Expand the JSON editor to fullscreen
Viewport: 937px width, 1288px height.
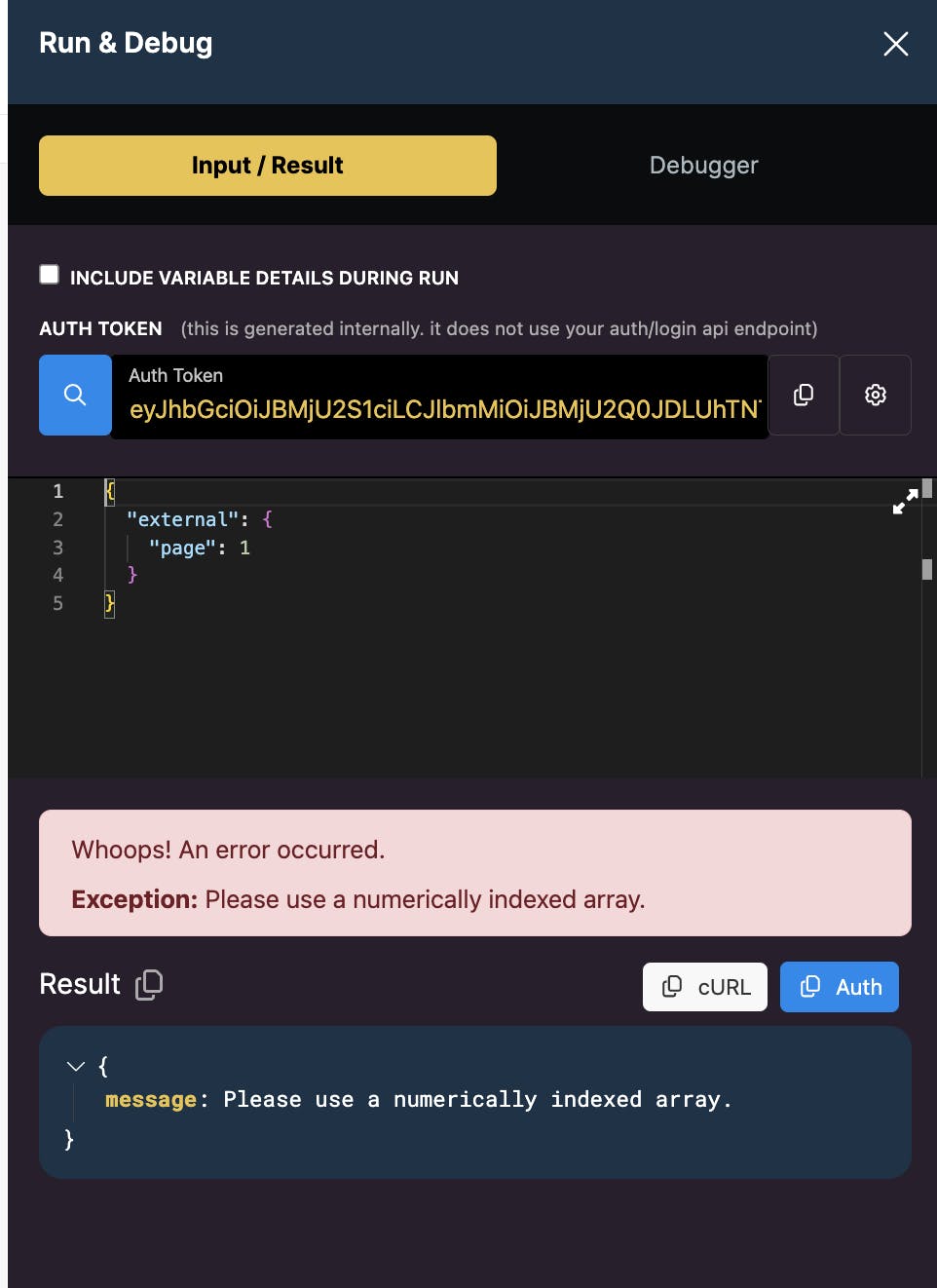905,501
